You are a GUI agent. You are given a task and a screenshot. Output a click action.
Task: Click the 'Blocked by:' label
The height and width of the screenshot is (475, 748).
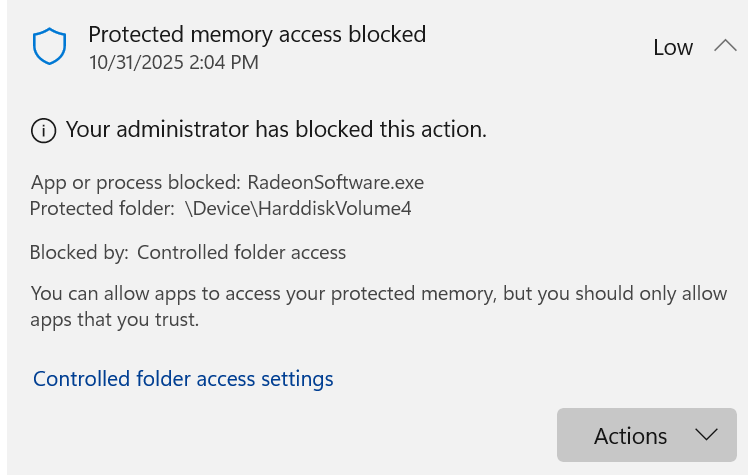click(x=79, y=253)
